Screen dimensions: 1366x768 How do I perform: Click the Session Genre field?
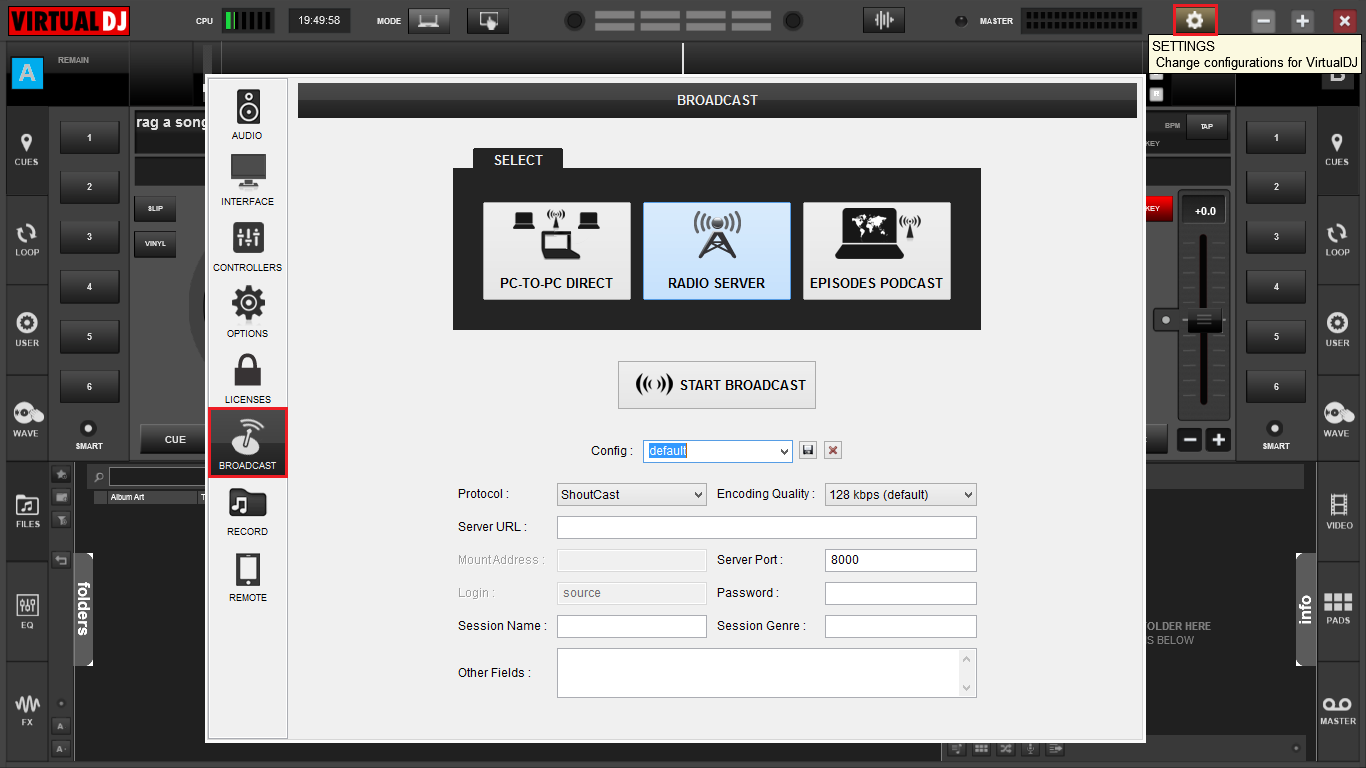click(901, 626)
